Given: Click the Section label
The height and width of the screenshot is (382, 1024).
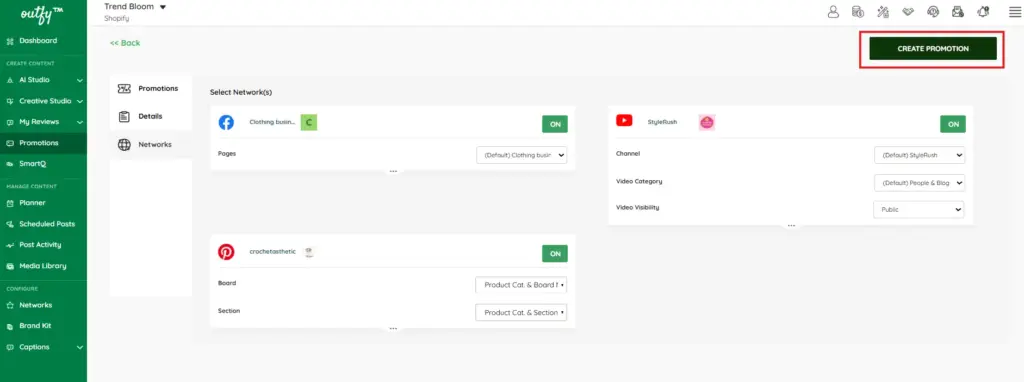Looking at the screenshot, I should [x=229, y=311].
